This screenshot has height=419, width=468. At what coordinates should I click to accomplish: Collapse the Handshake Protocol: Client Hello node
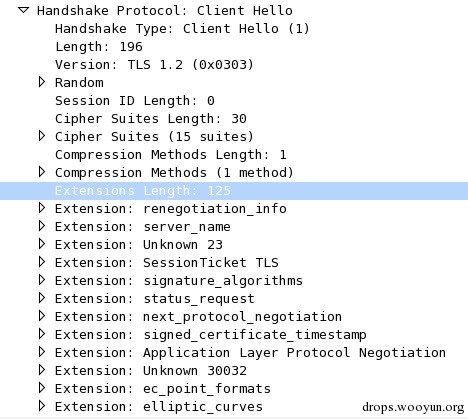pos(24,10)
